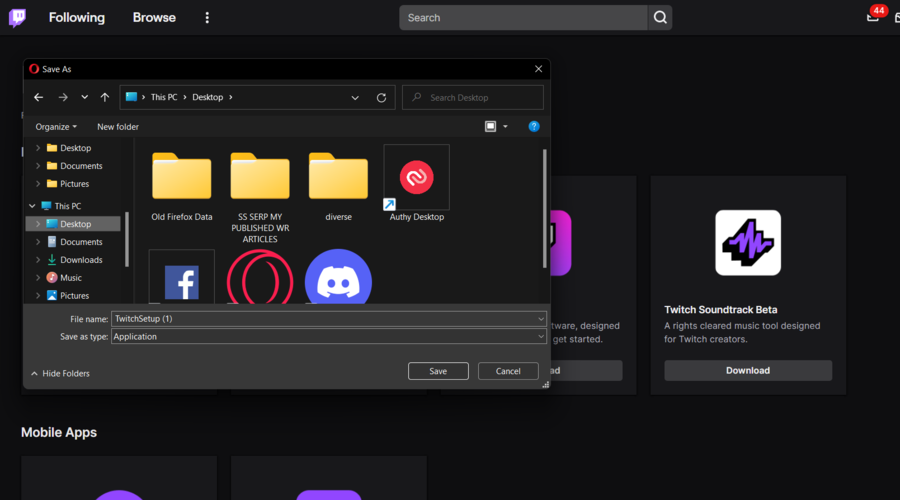Viewport: 900px width, 500px height.
Task: Go forward in Save As dialog
Action: (63, 98)
